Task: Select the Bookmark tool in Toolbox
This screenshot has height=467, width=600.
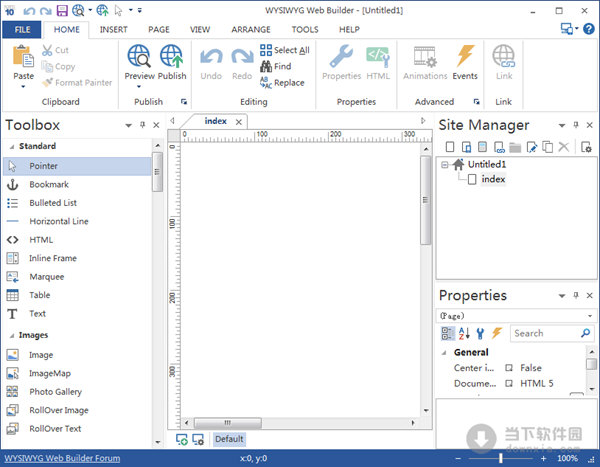Action: 78,185
